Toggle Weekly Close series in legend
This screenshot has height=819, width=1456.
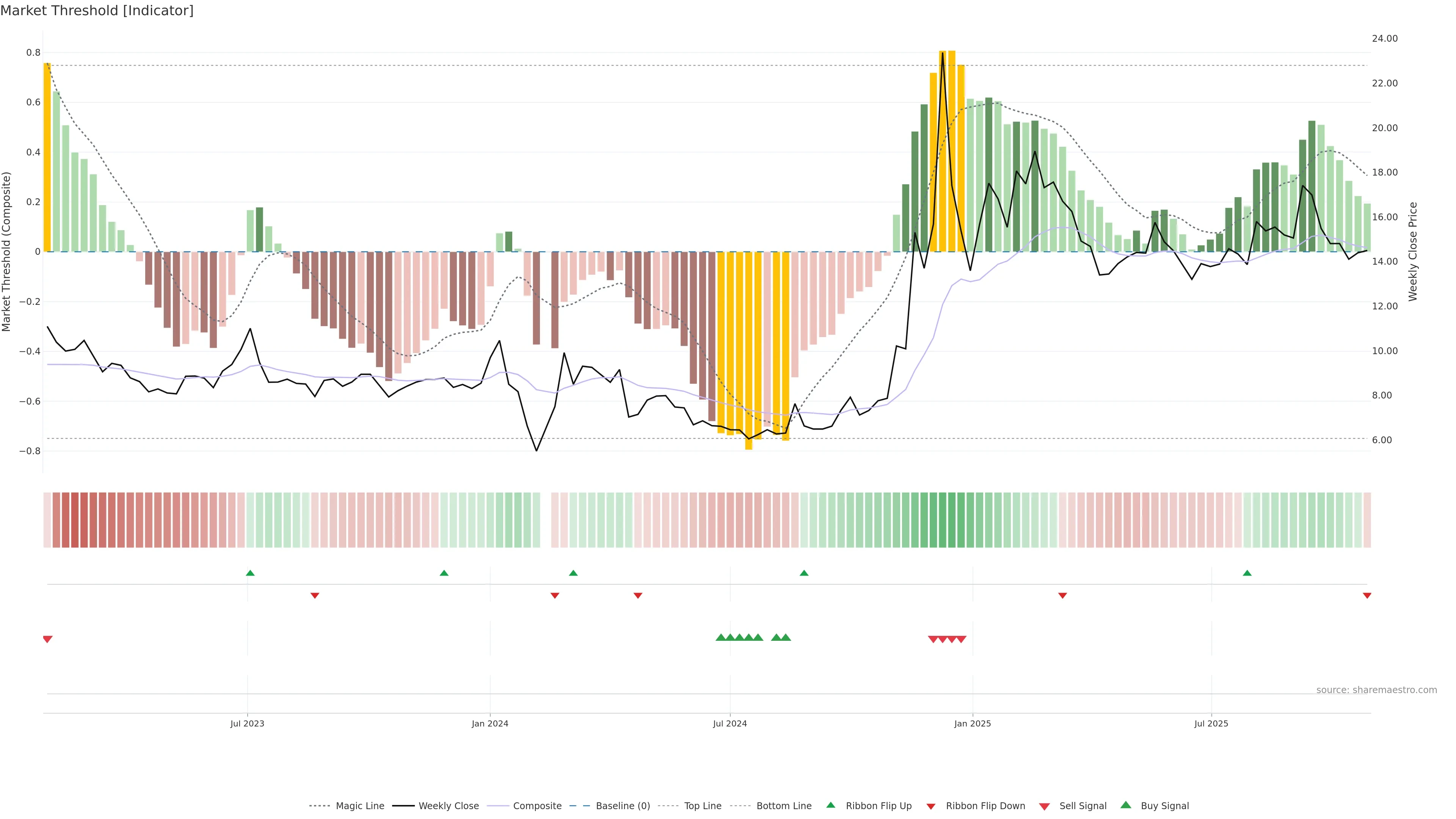pyautogui.click(x=448, y=806)
